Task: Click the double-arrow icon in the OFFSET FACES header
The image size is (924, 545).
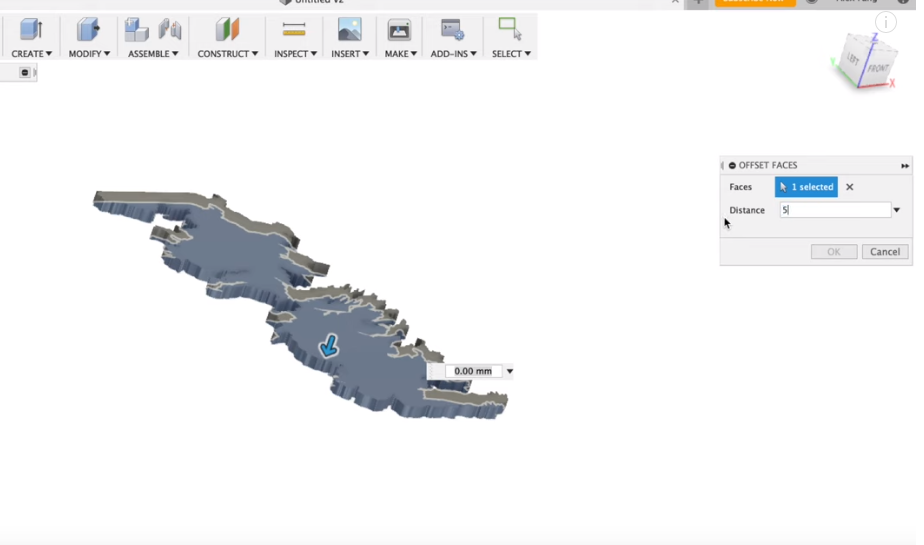Action: pyautogui.click(x=905, y=166)
